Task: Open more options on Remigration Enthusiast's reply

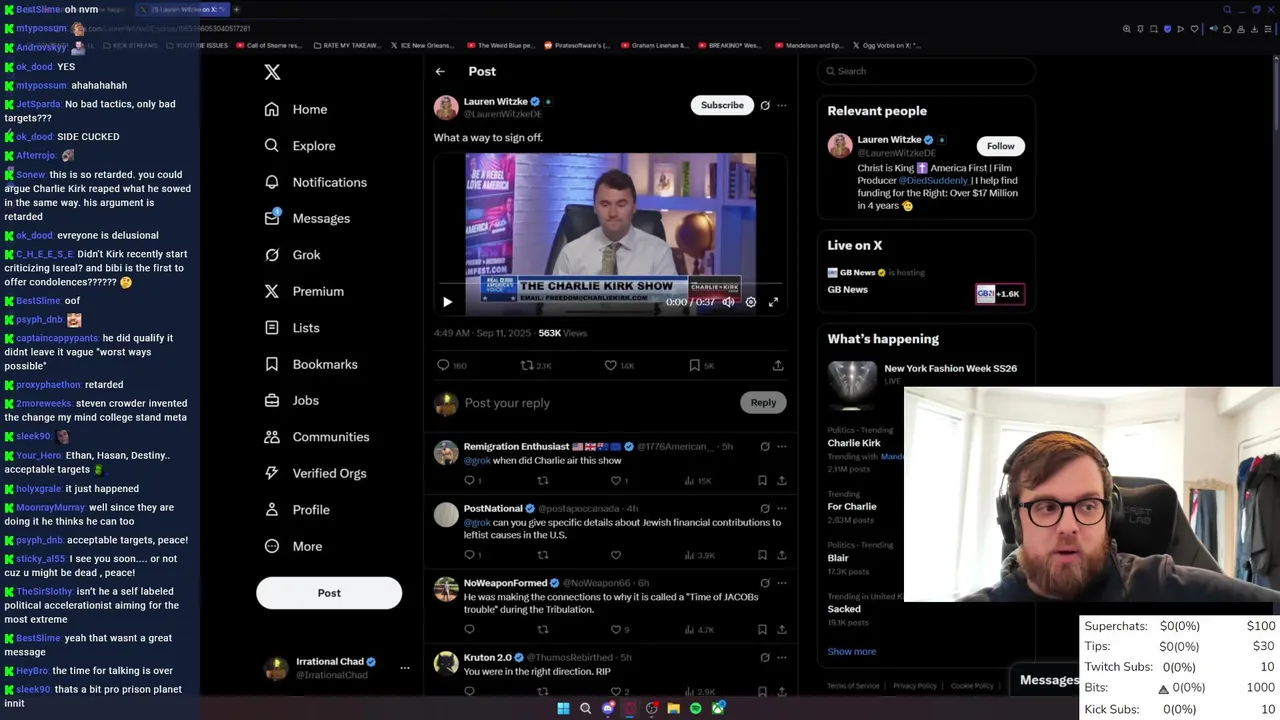Action: (782, 447)
